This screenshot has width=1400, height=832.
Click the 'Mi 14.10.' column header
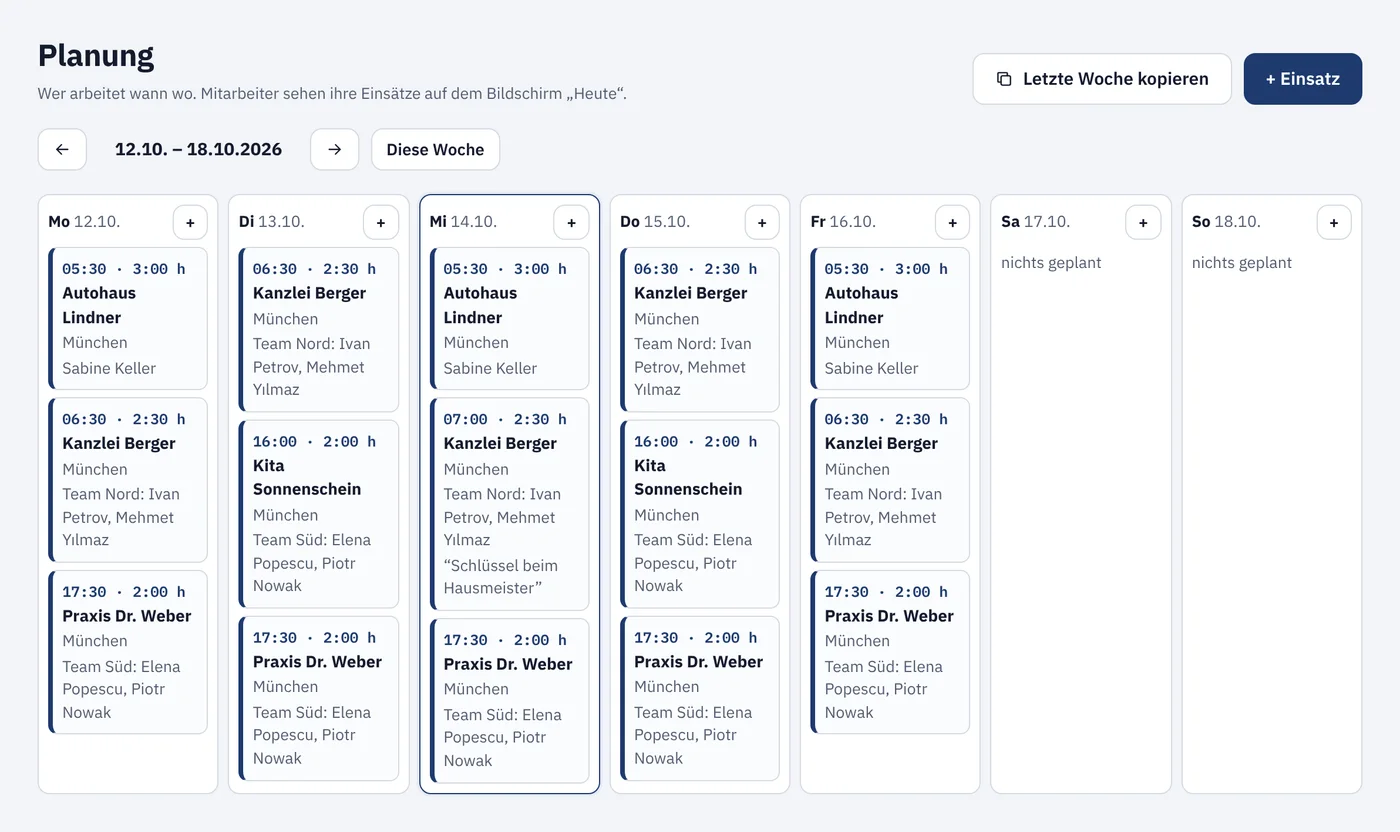click(463, 222)
